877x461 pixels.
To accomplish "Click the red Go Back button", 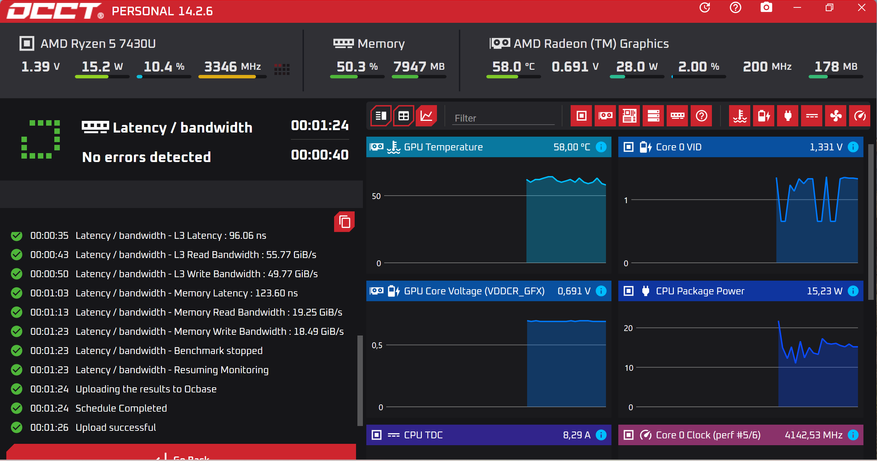I will click(181, 453).
